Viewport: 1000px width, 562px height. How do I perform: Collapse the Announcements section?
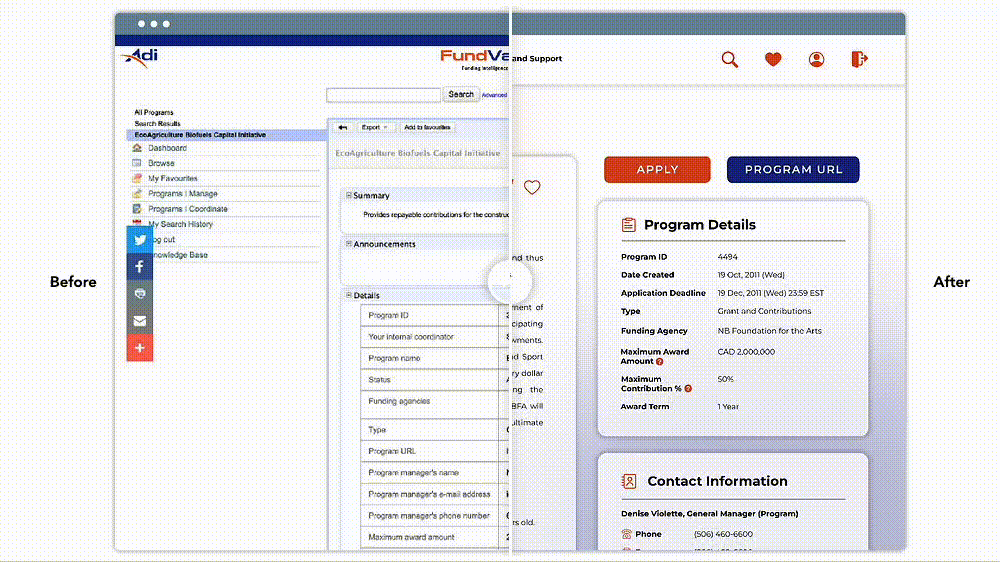pos(349,244)
